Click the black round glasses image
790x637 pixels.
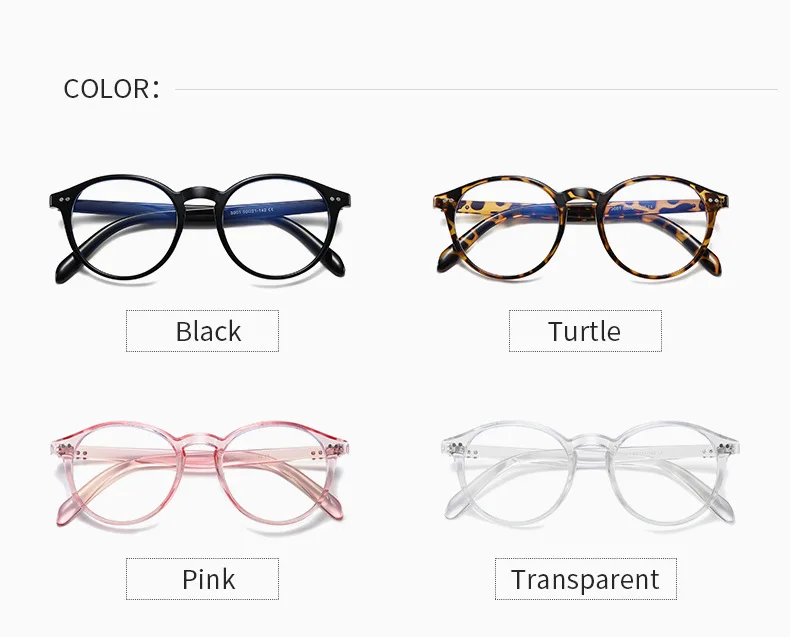[200, 229]
